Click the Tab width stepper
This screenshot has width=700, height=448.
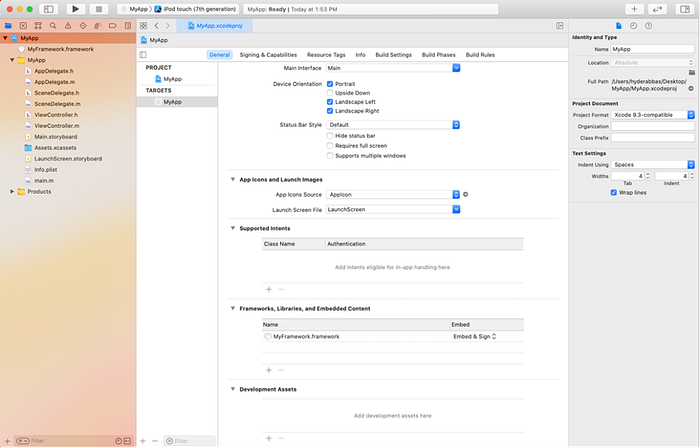pos(648,176)
